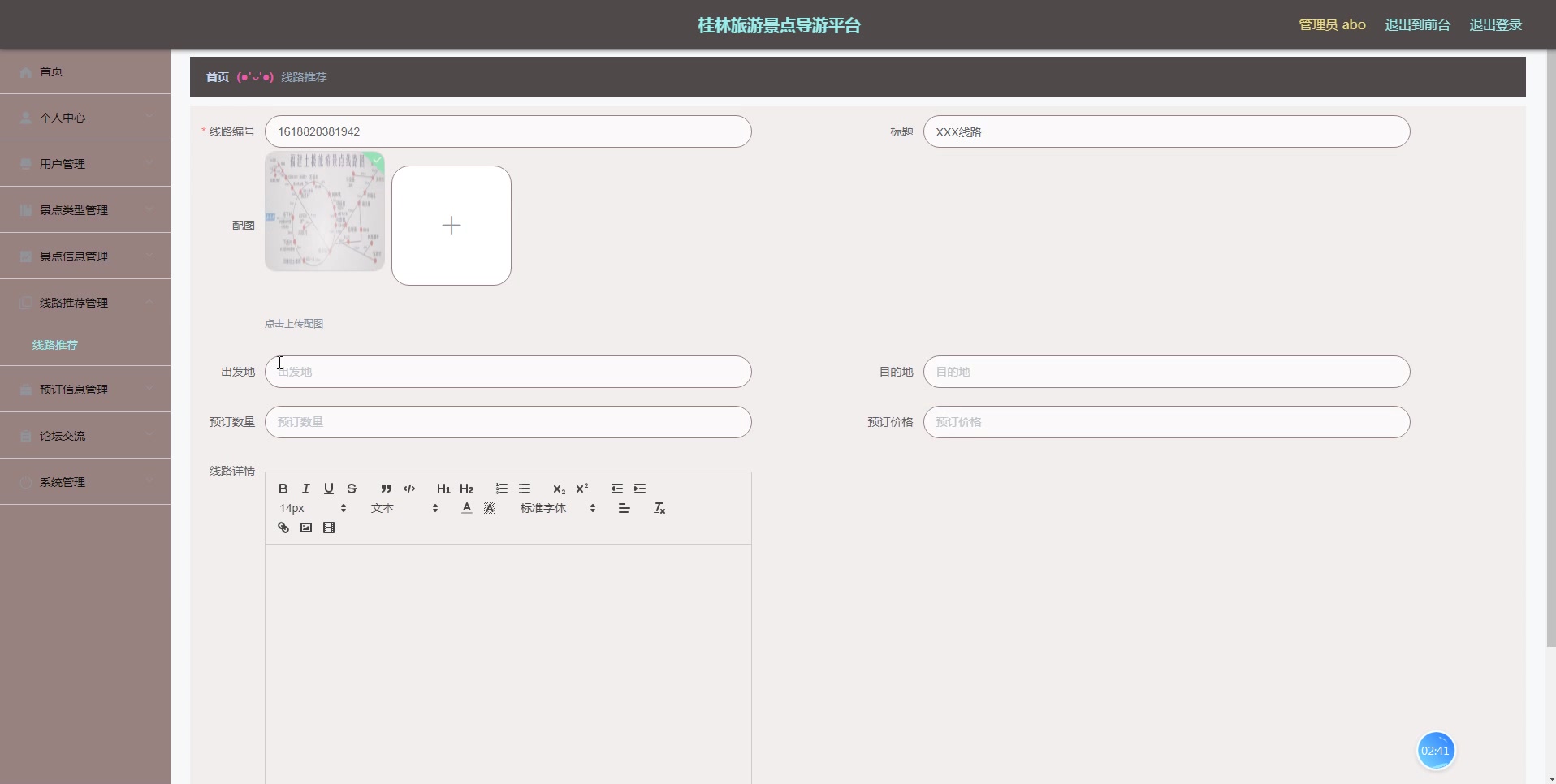The height and width of the screenshot is (784, 1556).
Task: Insert a hyperlink in editor
Action: [283, 528]
